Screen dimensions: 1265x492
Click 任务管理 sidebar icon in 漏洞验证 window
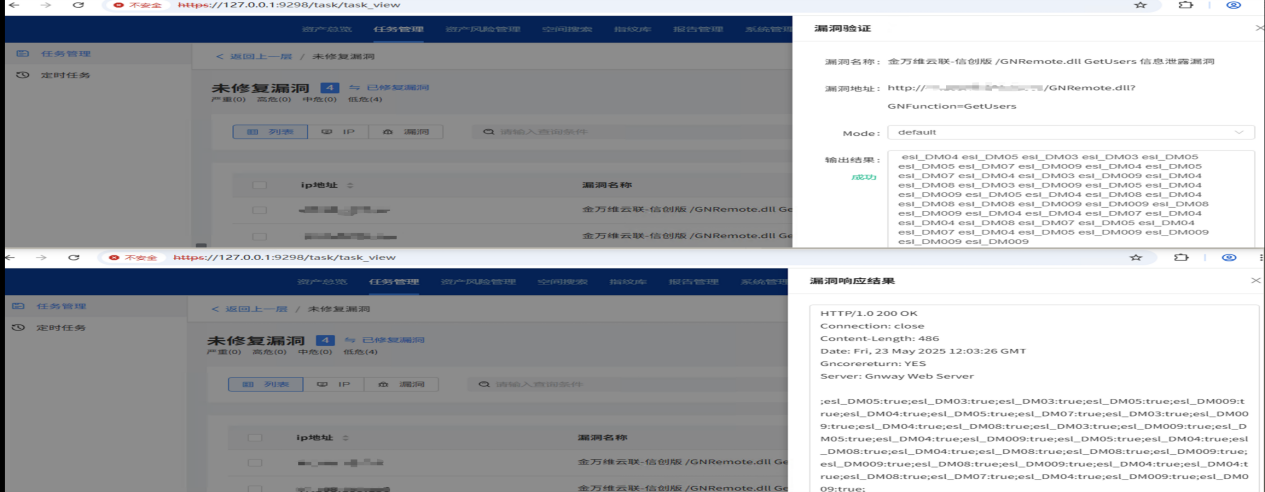(22, 54)
